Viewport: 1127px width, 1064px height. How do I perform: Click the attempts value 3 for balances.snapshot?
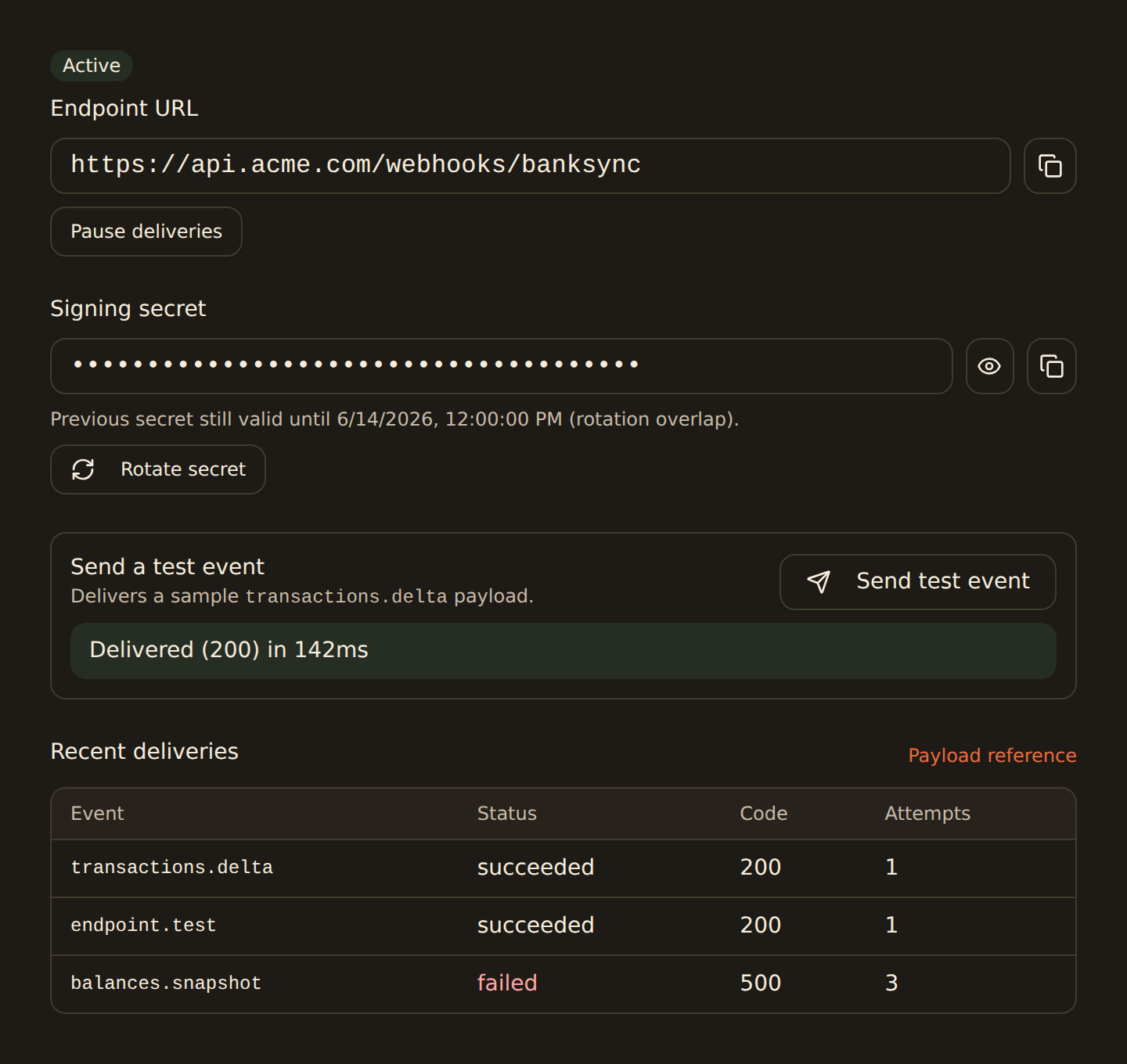tap(891, 983)
